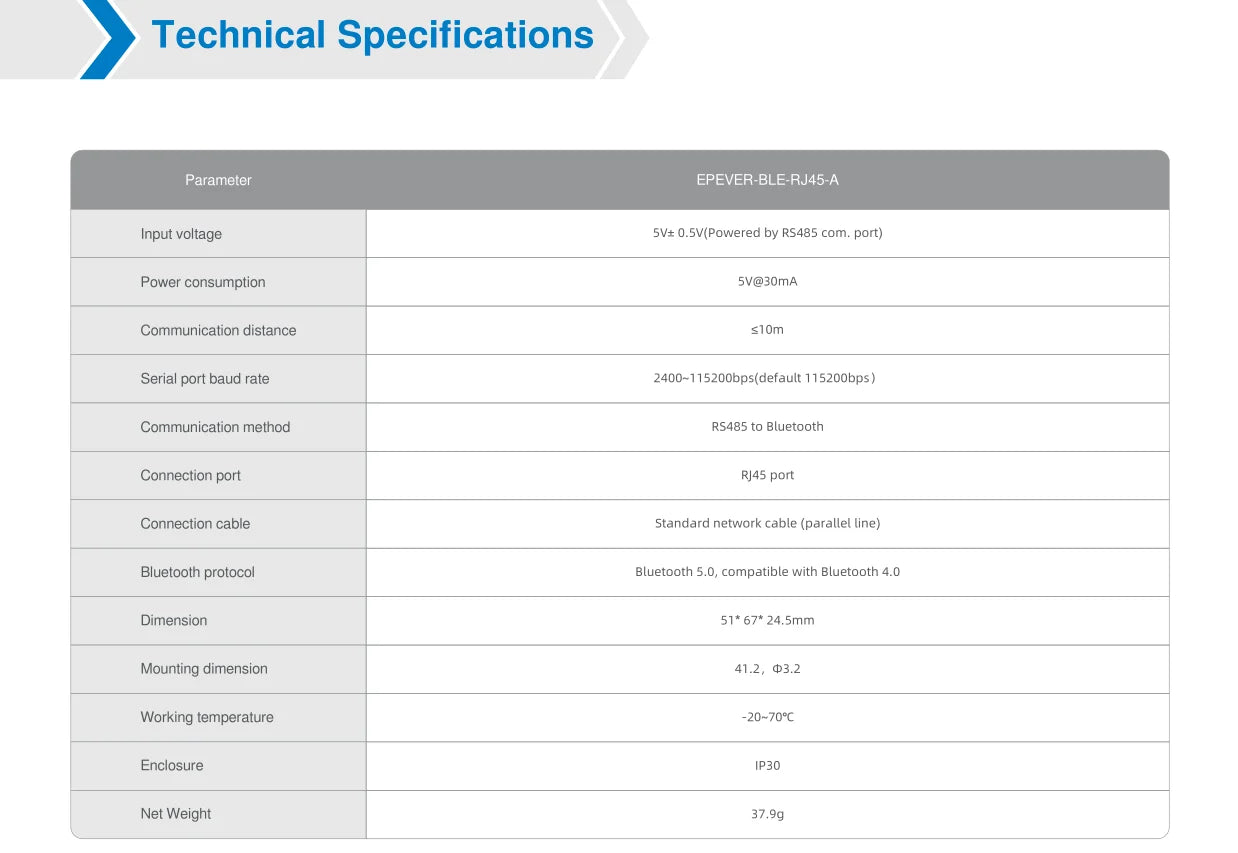1238x853 pixels.
Task: Click the Parameter column header
Action: point(218,180)
